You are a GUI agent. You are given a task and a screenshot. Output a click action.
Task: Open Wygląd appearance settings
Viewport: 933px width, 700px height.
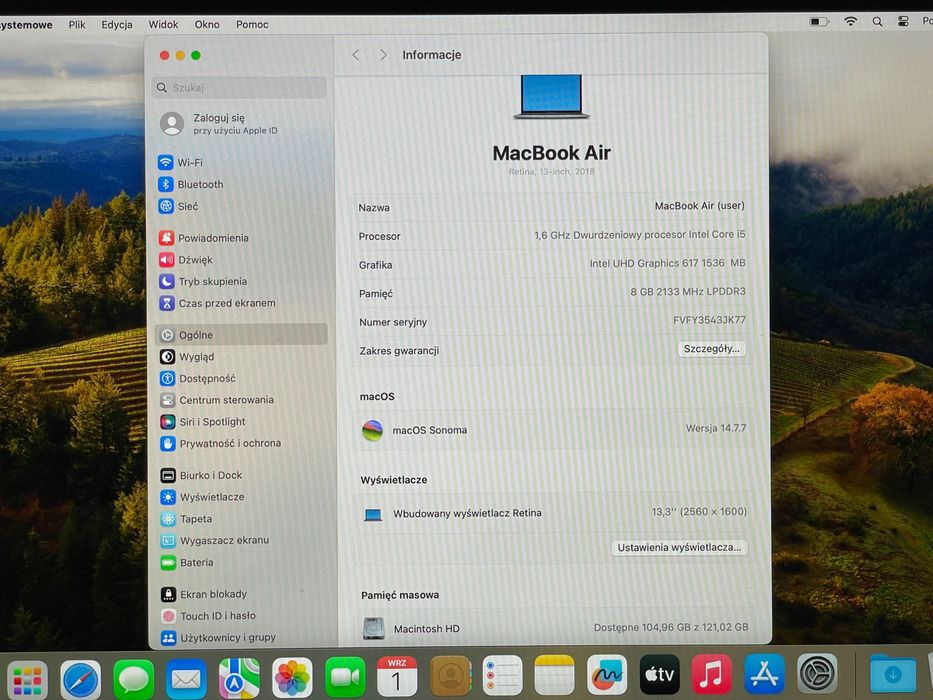(187, 357)
